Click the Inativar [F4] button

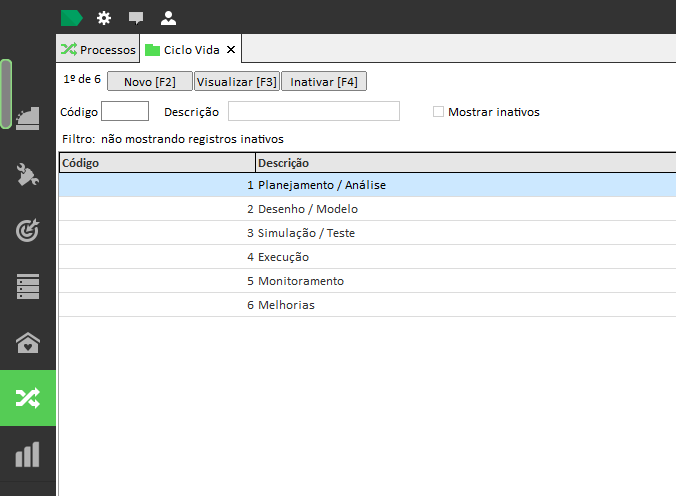click(324, 81)
